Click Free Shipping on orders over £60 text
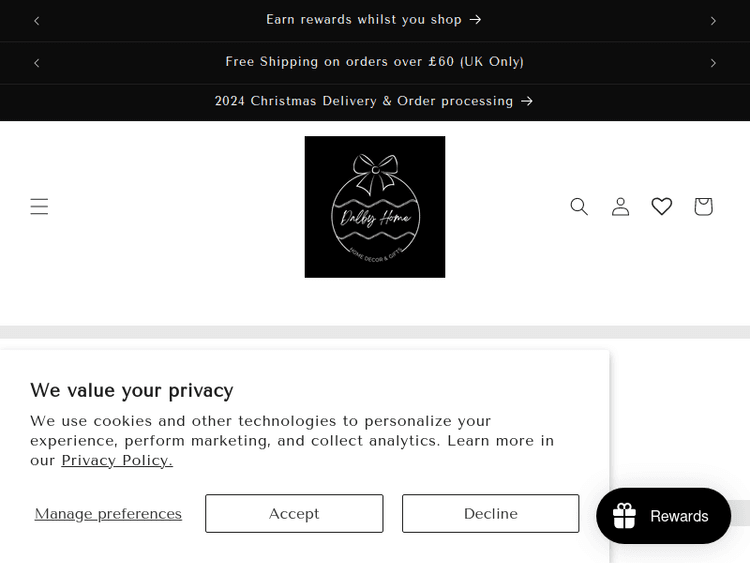 pyautogui.click(x=374, y=62)
